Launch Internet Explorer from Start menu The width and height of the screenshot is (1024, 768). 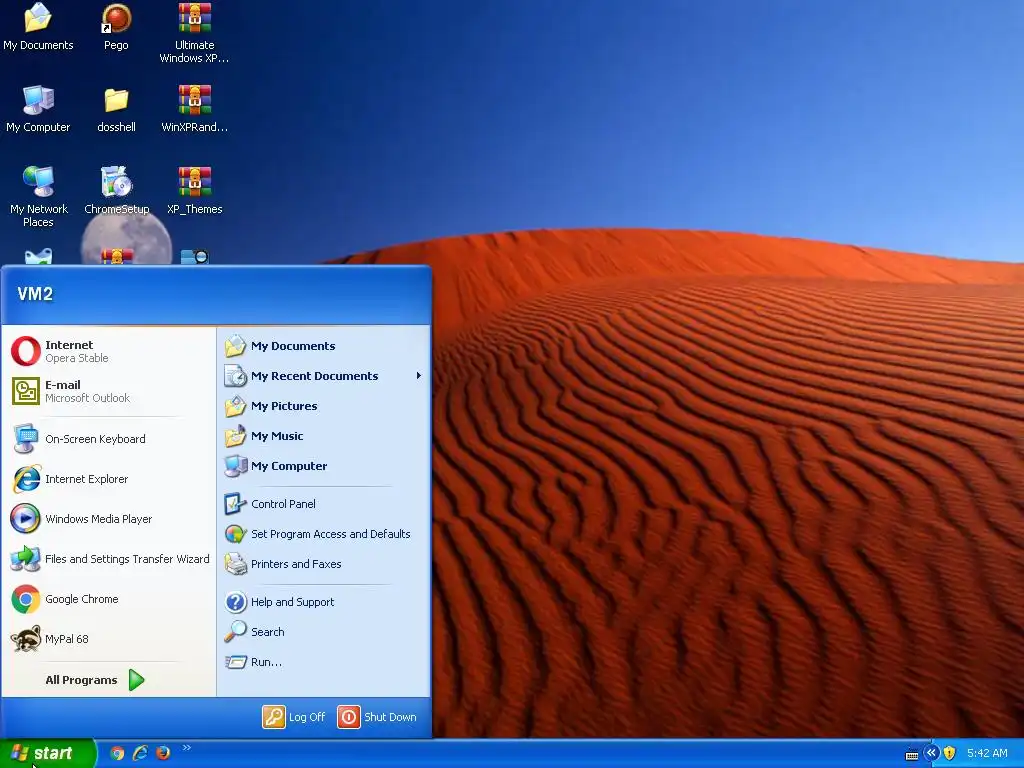pos(108,479)
